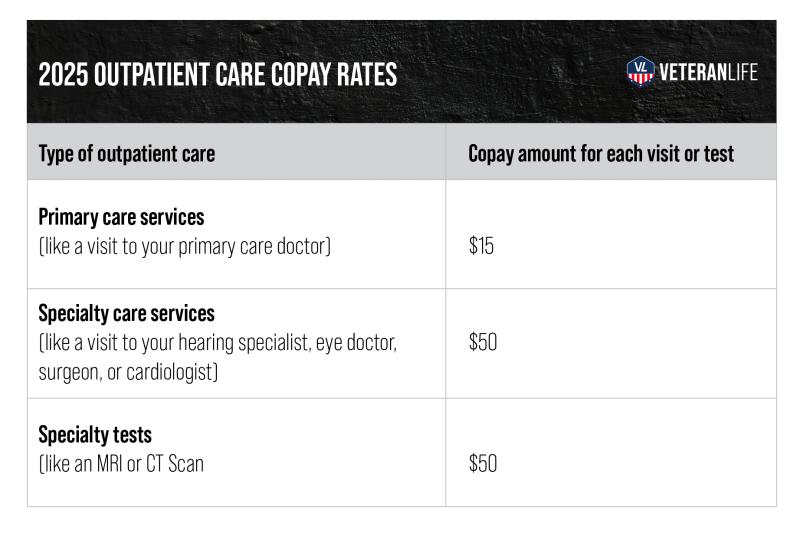Screen dimensions: 800x533
Task: Click the MRI or CT Scan description
Action: [x=121, y=464]
